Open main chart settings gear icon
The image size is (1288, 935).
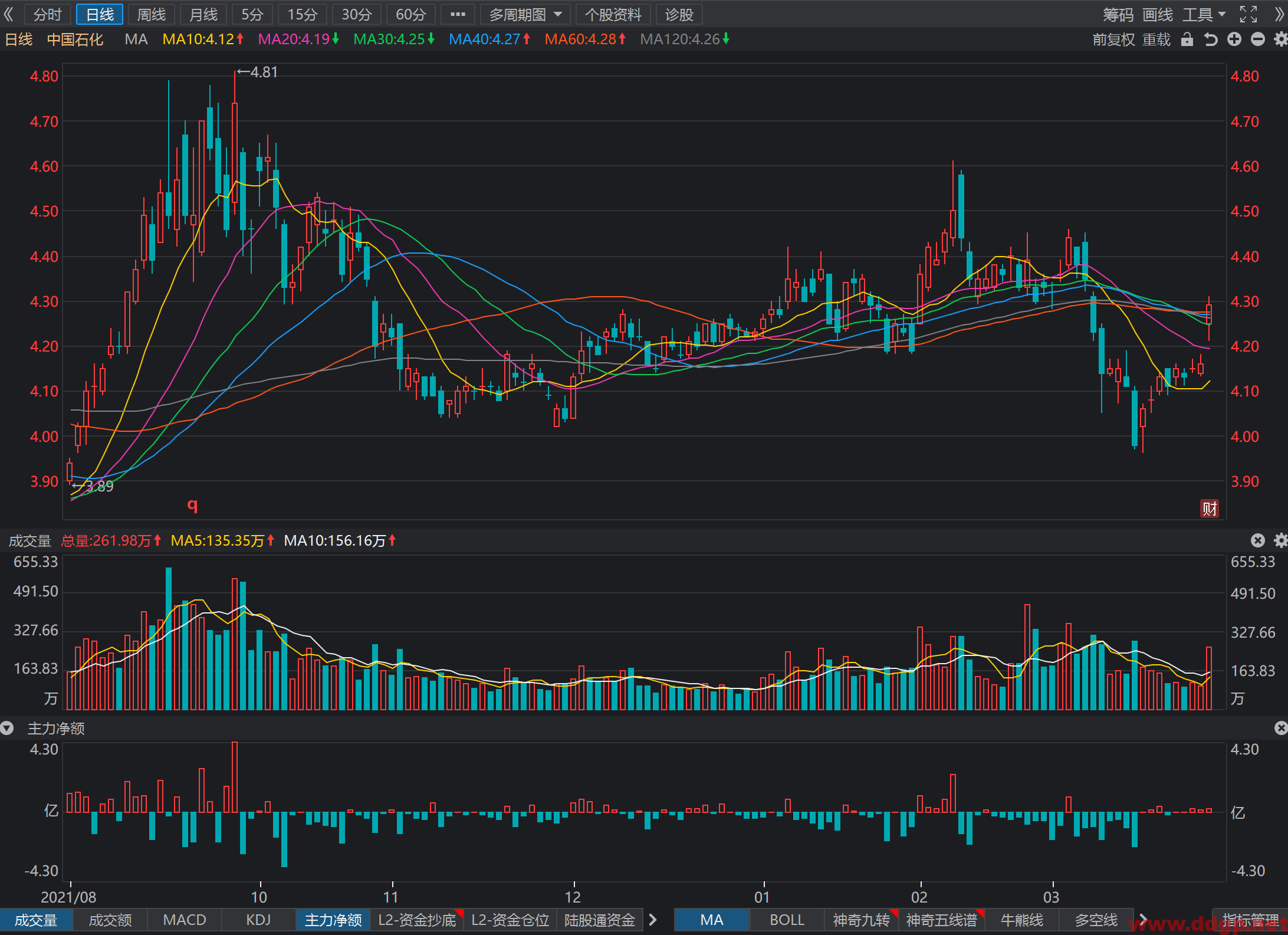pos(1280,40)
